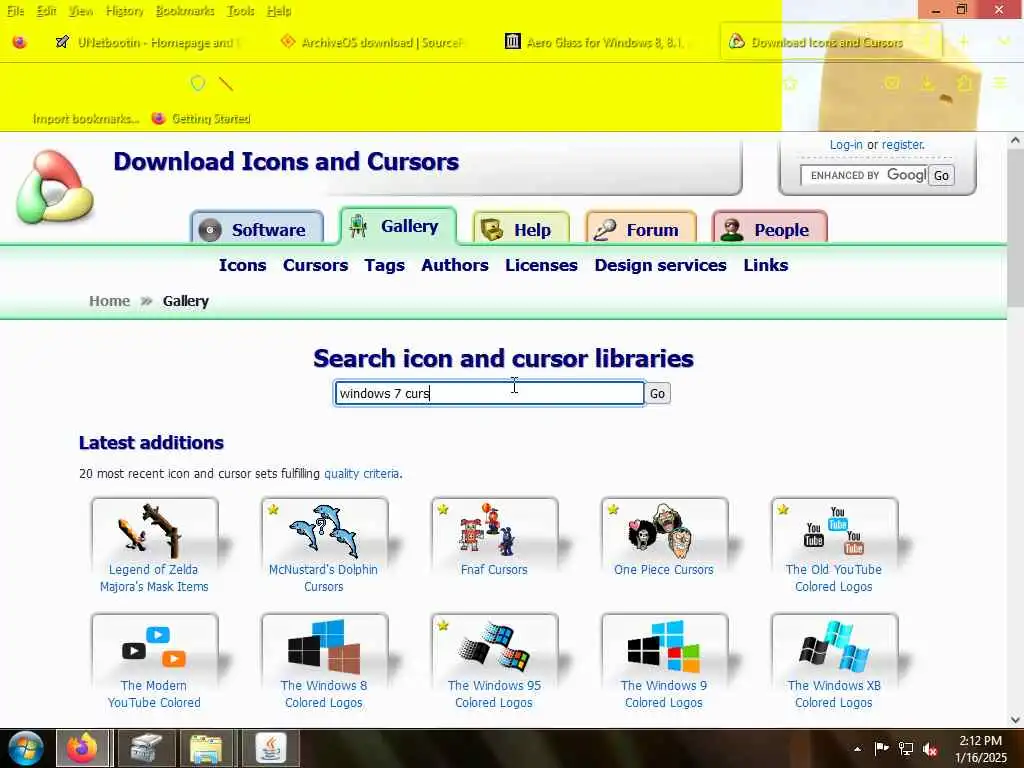Click the Windows XB Colored Logos thumbnail
This screenshot has height=768, width=1024.
pos(834,647)
